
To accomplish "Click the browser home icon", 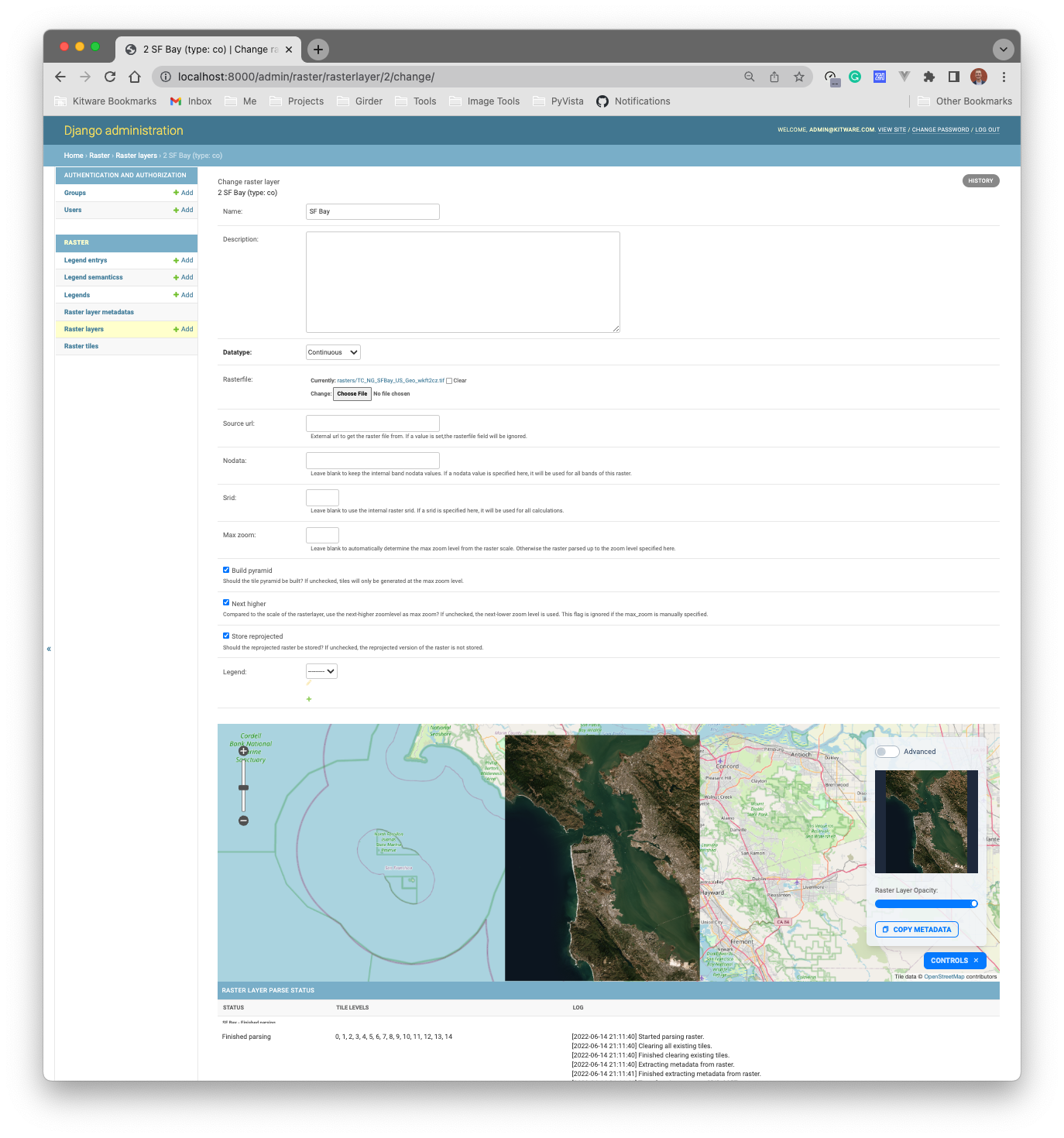I will [x=135, y=77].
